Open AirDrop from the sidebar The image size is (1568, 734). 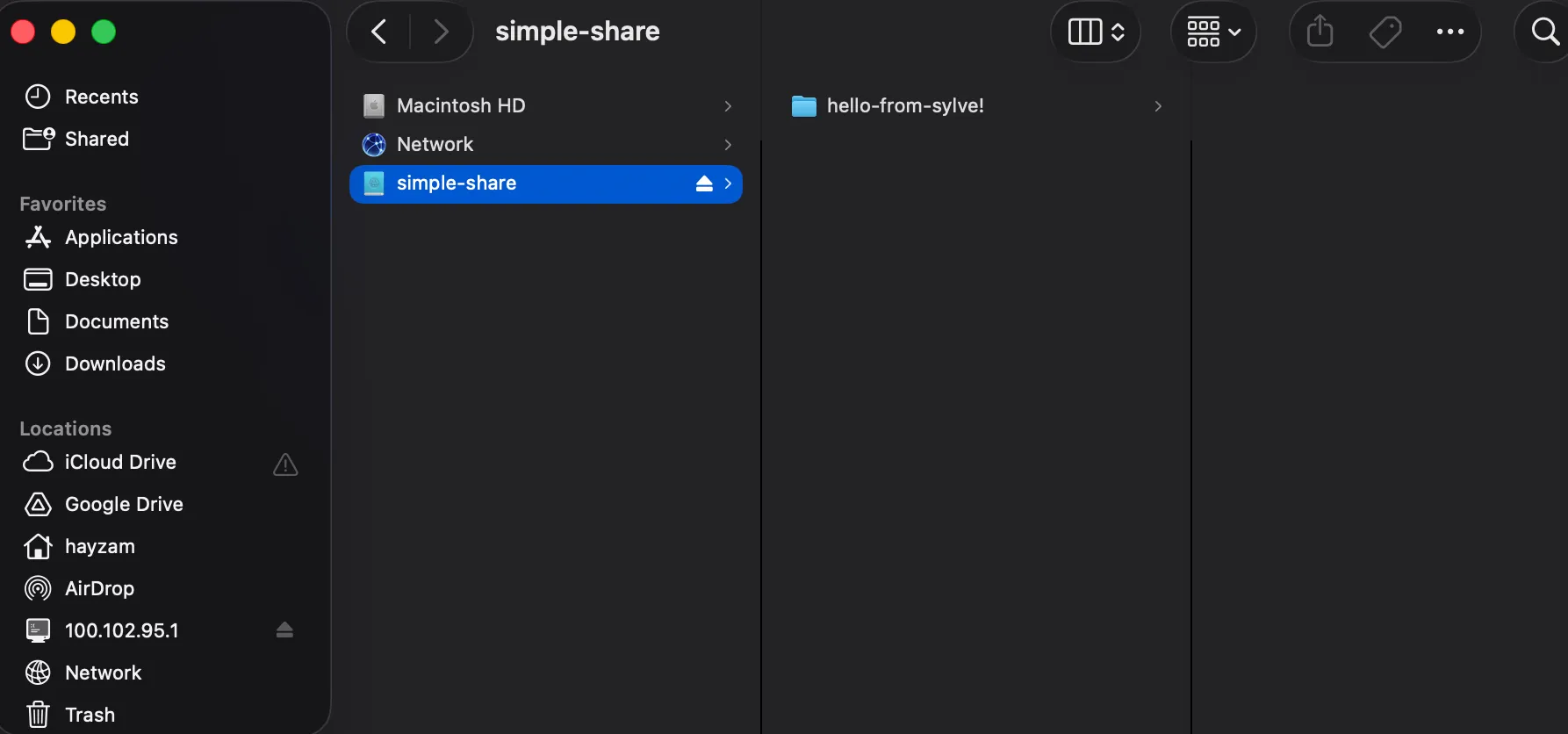(x=98, y=588)
